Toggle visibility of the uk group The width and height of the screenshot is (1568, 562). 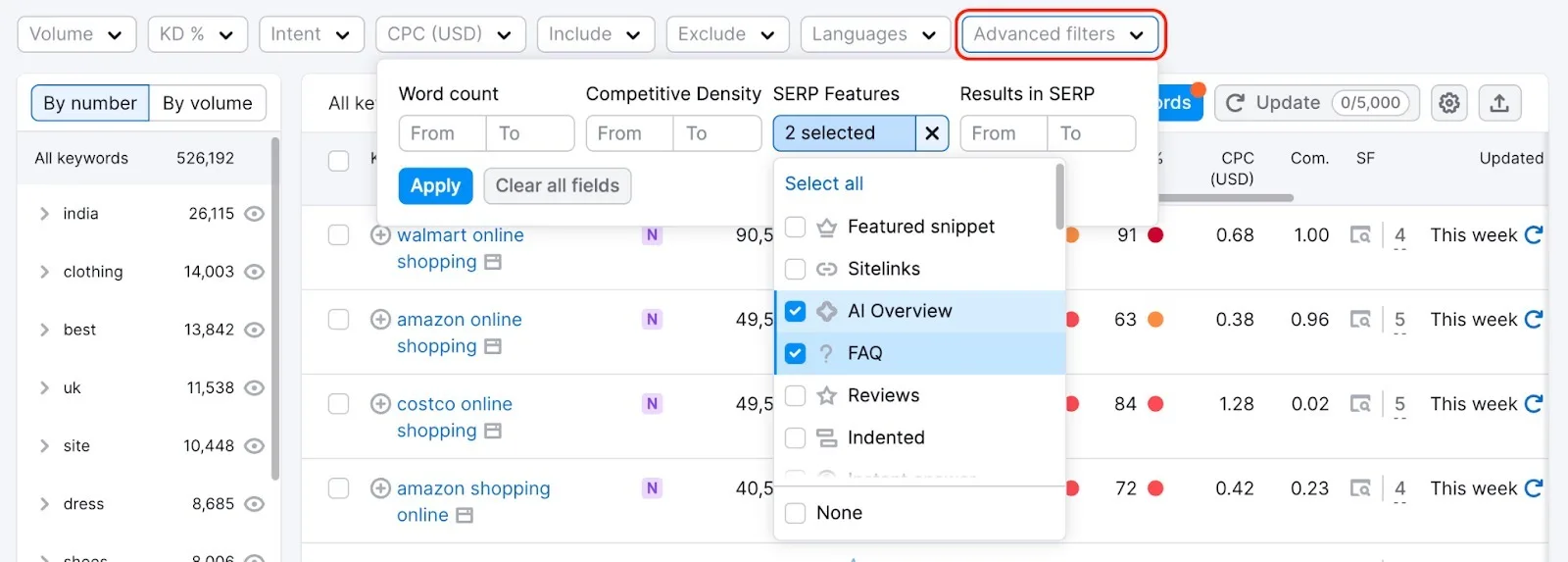pos(254,387)
